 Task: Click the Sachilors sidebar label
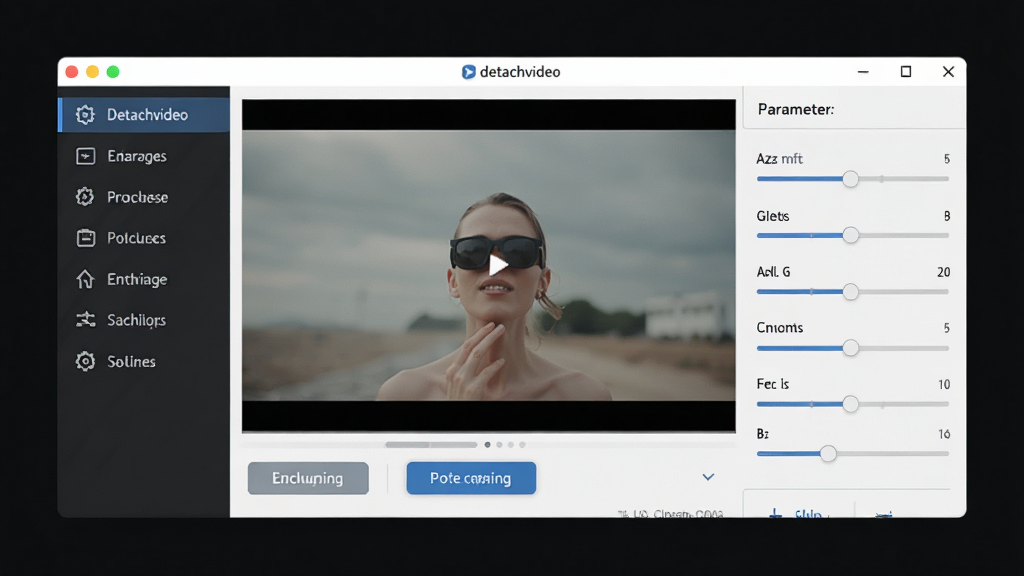(x=136, y=320)
